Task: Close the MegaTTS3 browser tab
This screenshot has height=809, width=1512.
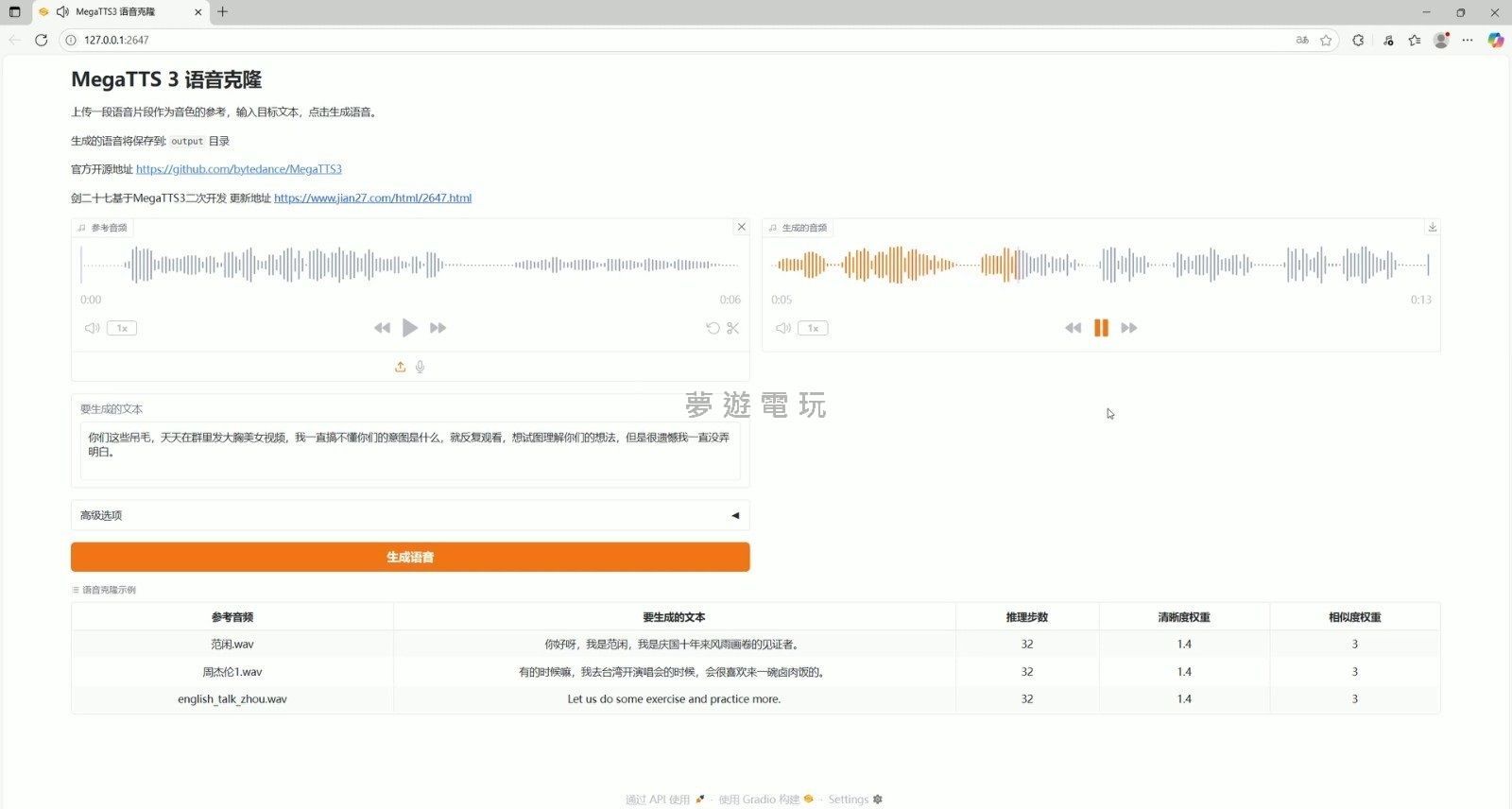Action: click(x=198, y=11)
